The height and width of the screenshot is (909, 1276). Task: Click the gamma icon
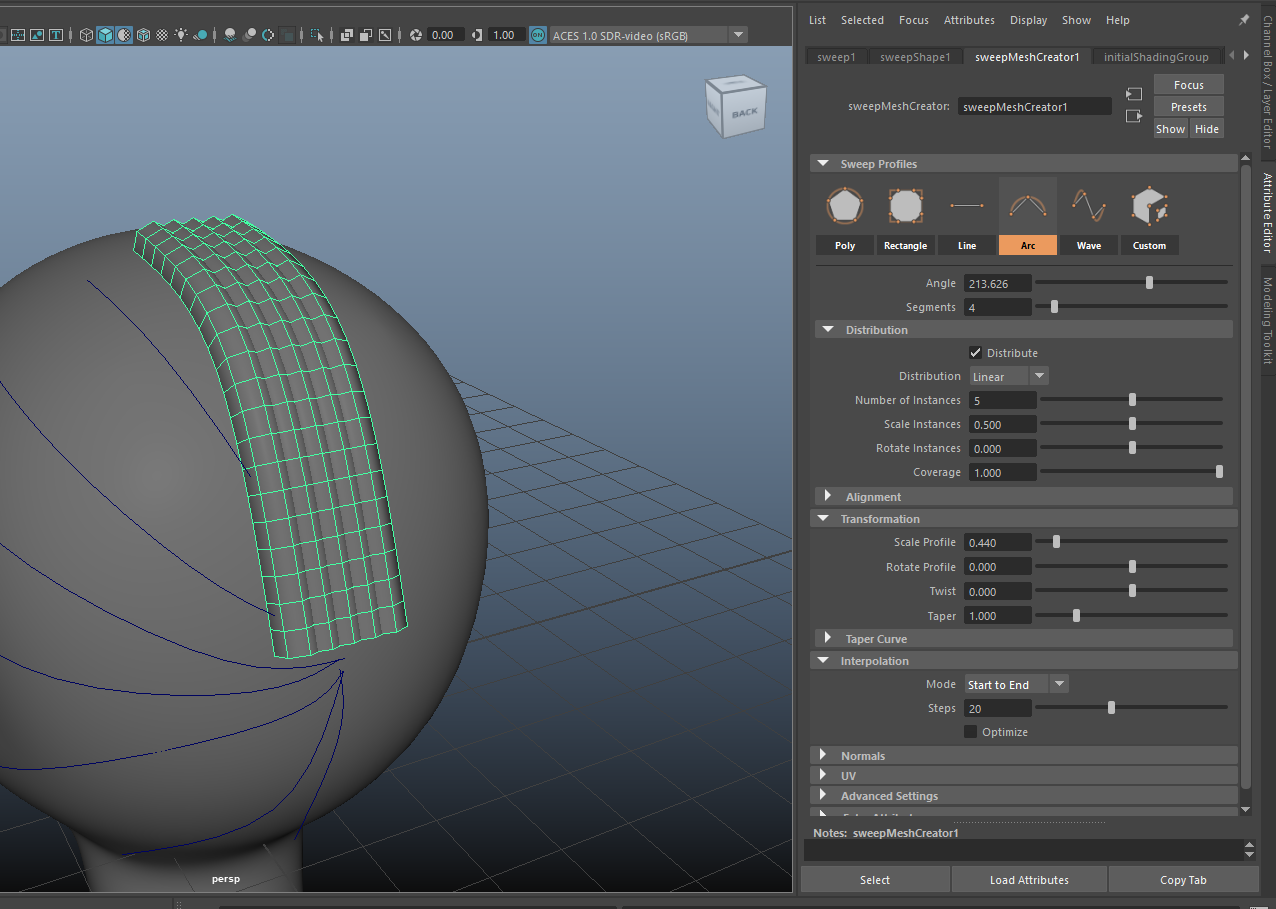tap(476, 35)
